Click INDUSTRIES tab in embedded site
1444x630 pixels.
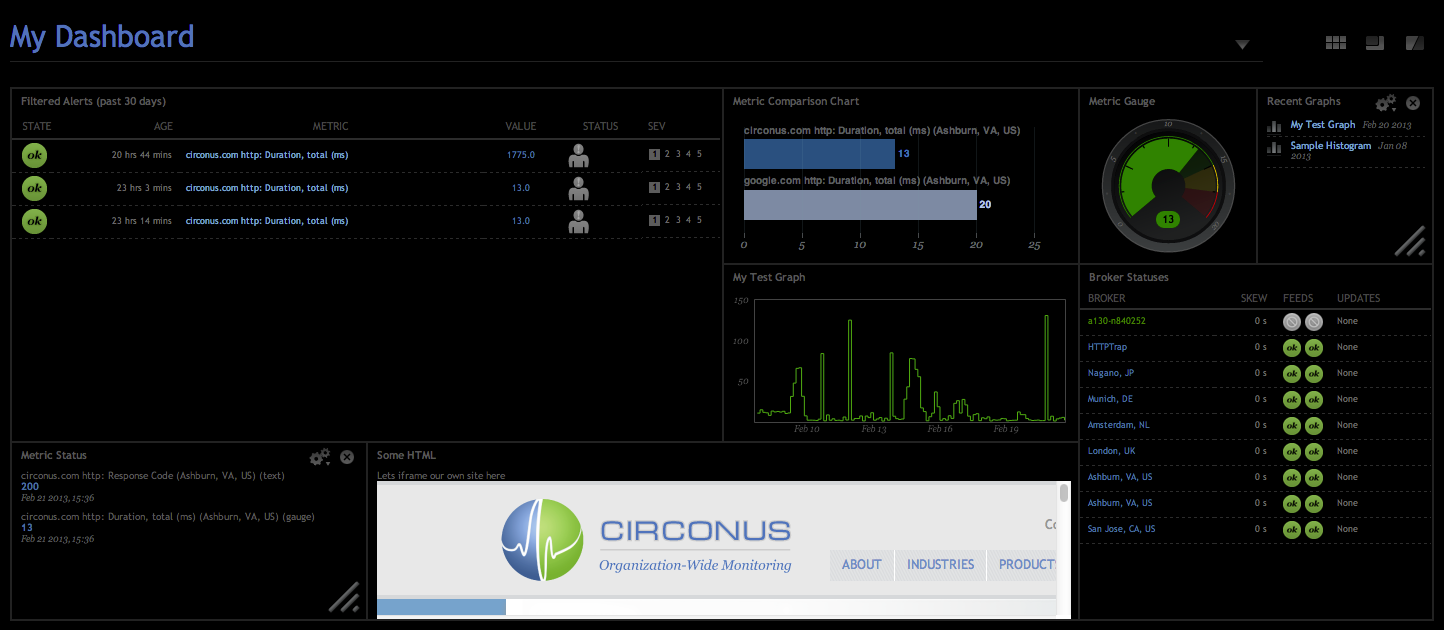coord(940,565)
